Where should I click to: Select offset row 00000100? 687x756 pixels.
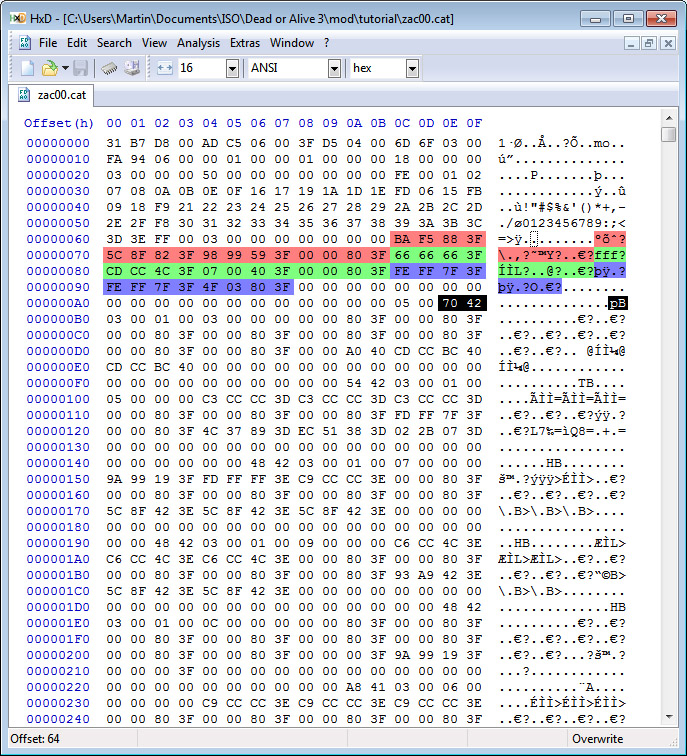click(58, 399)
